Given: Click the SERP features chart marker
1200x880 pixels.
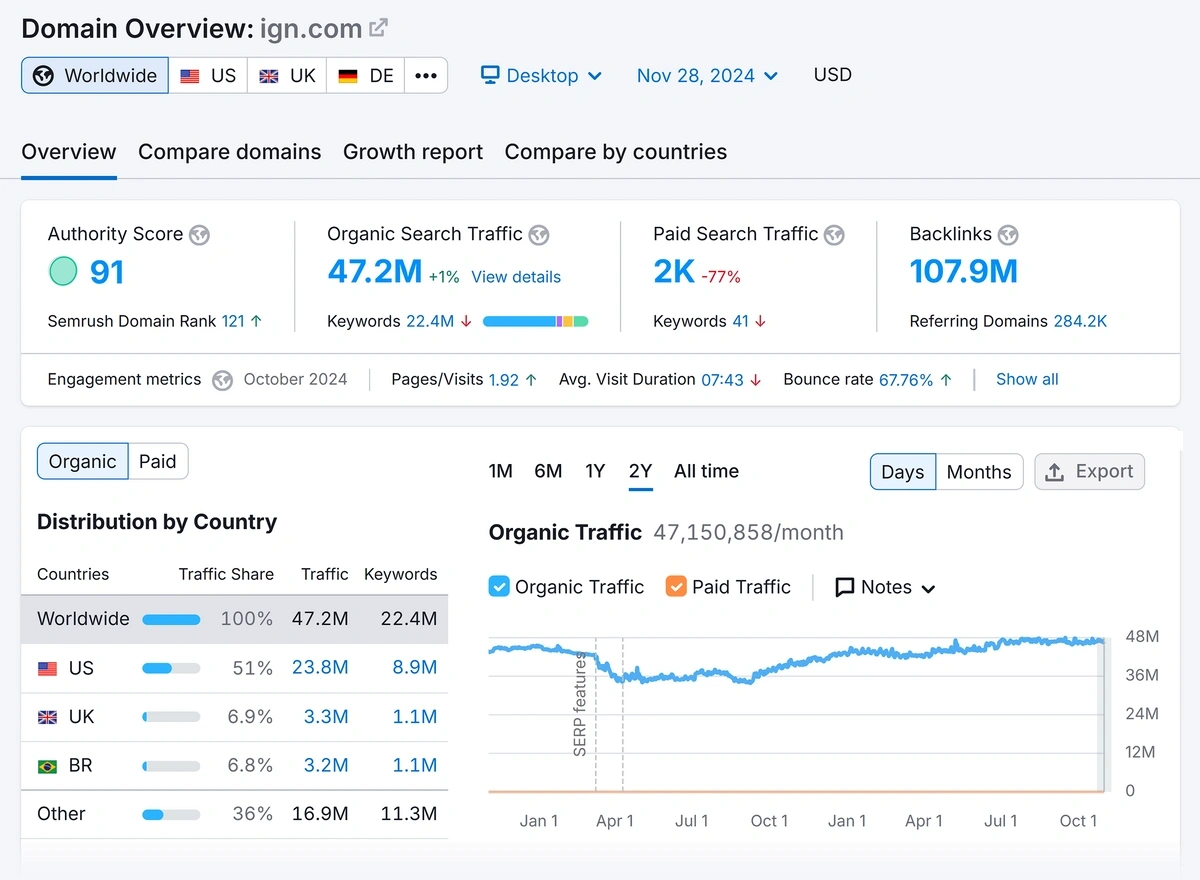Looking at the screenshot, I should click(x=580, y=705).
